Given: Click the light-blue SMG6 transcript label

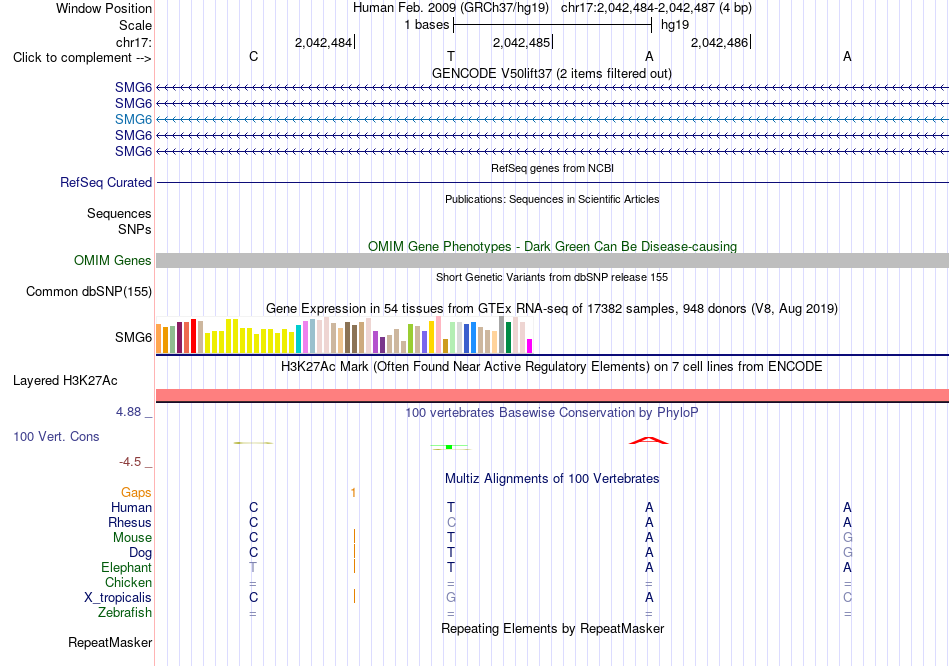Looking at the screenshot, I should [x=133, y=119].
